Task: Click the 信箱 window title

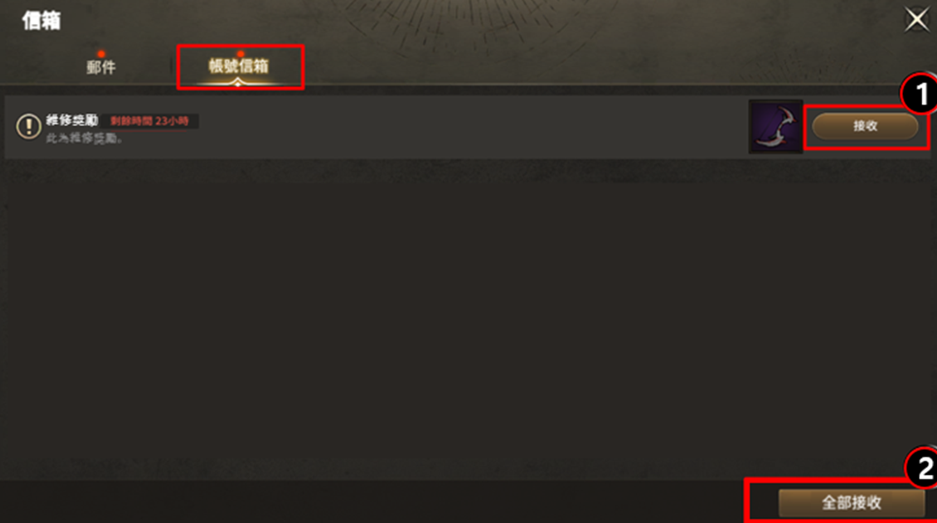Action: point(41,21)
